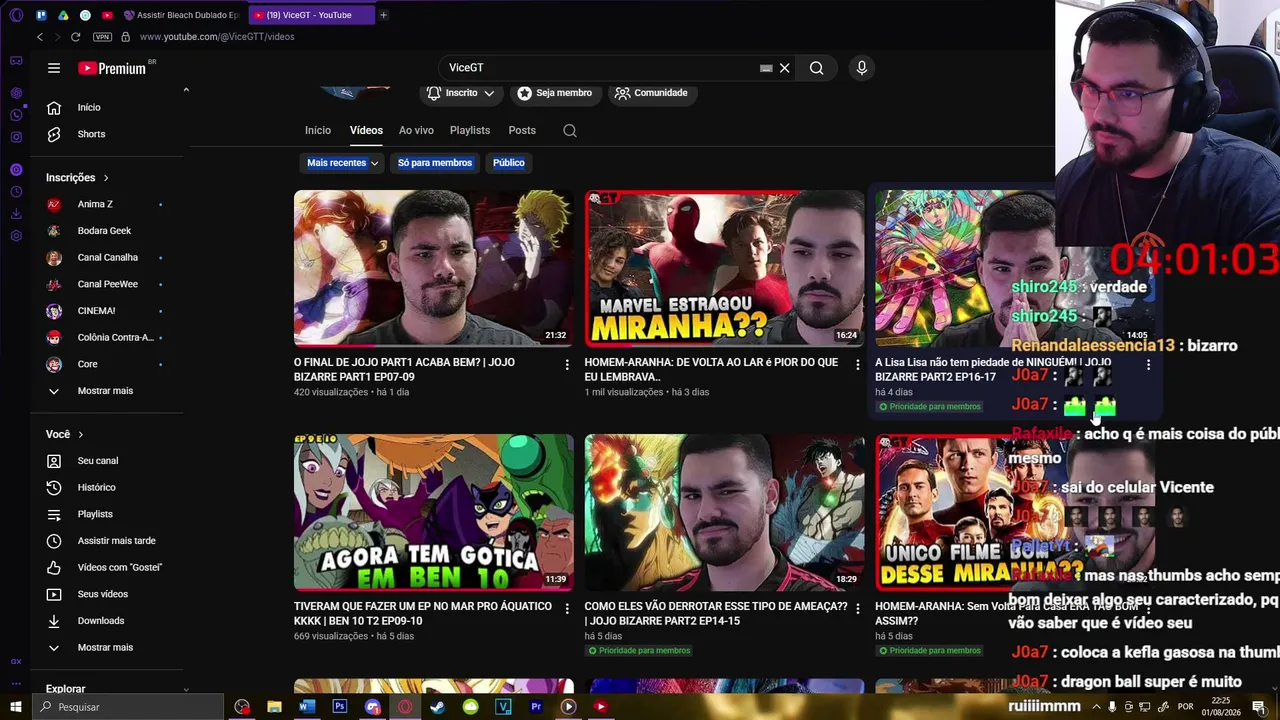This screenshot has width=1280, height=720.
Task: Open the Windows Start menu
Action: coord(16,707)
